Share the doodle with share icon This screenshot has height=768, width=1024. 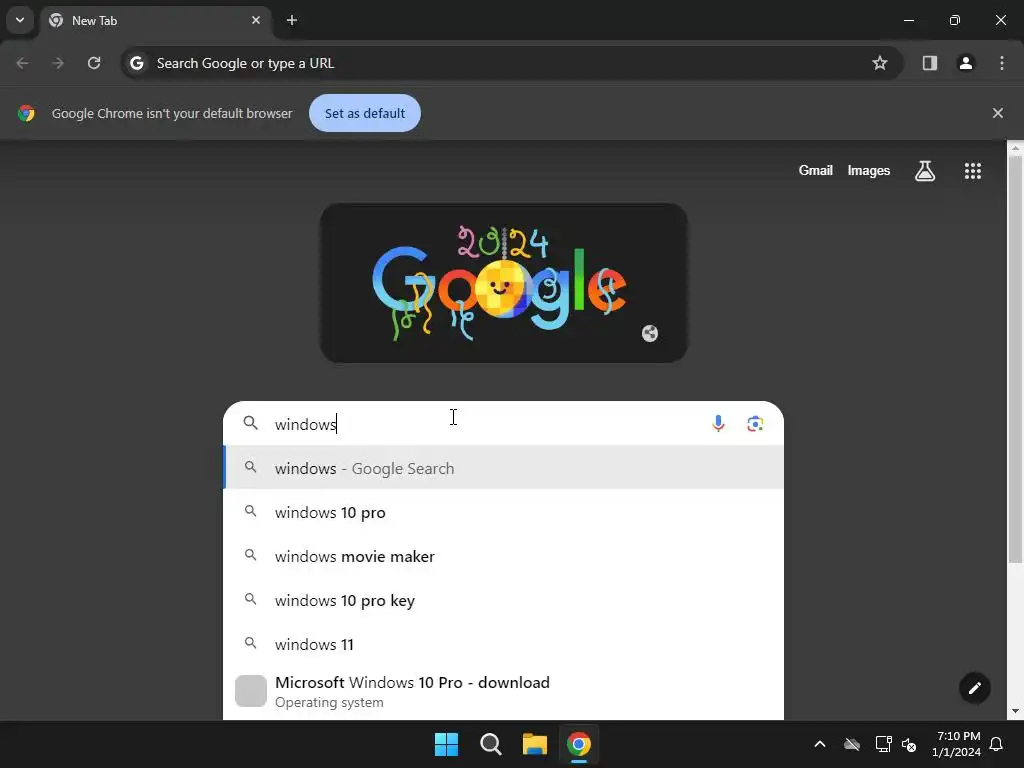[x=650, y=334]
